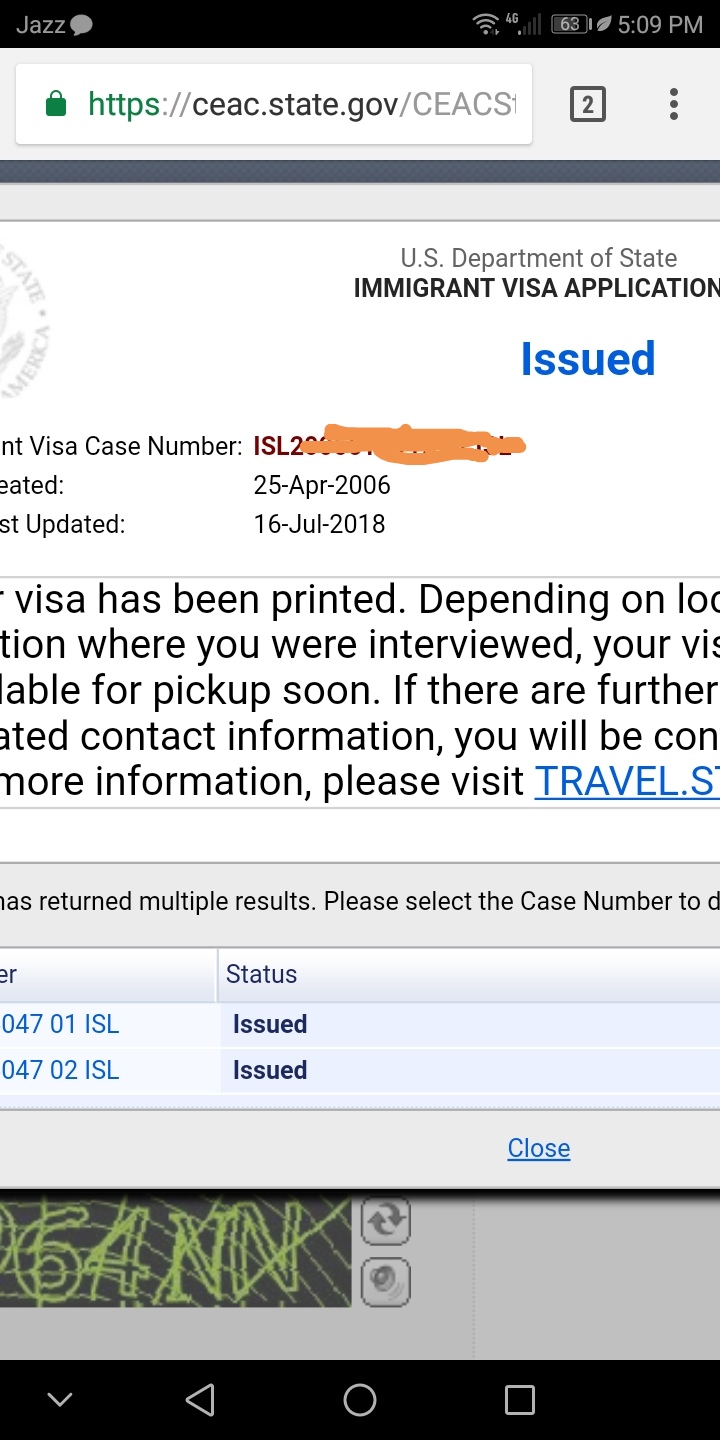Close the case results popup
720x1440 pixels.
point(539,1148)
